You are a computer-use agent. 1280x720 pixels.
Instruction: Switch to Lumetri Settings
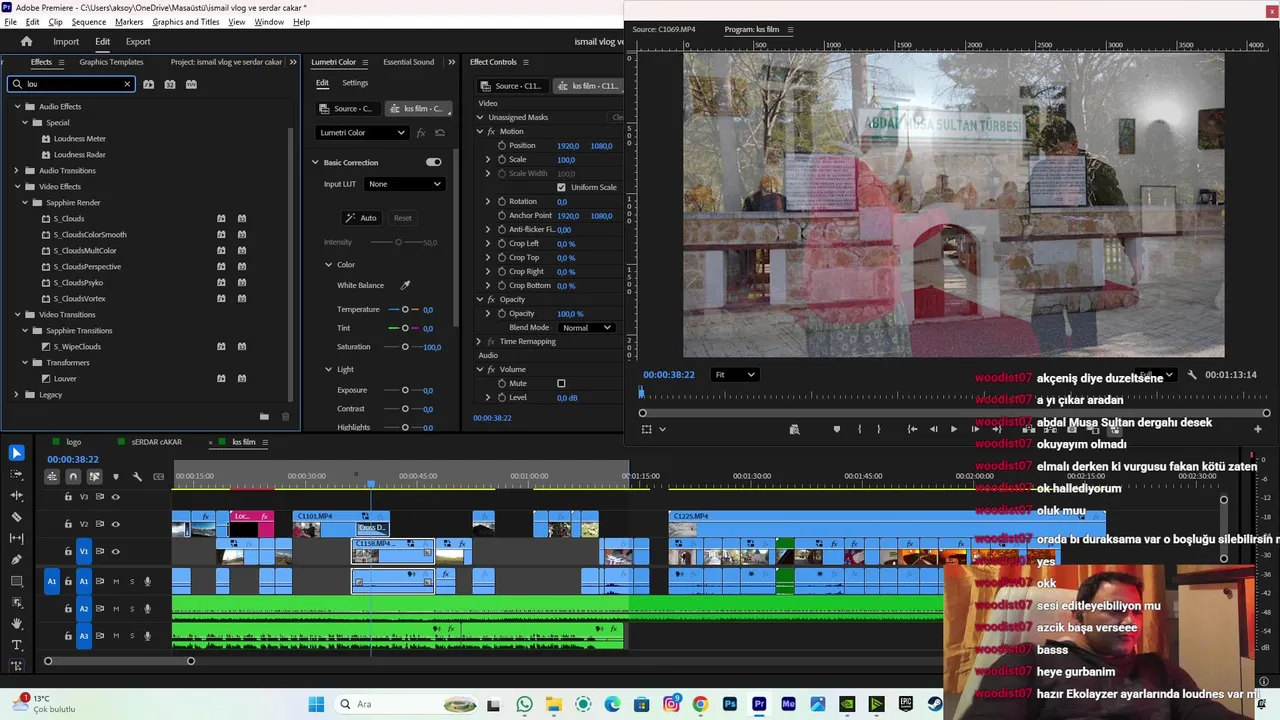[x=355, y=83]
